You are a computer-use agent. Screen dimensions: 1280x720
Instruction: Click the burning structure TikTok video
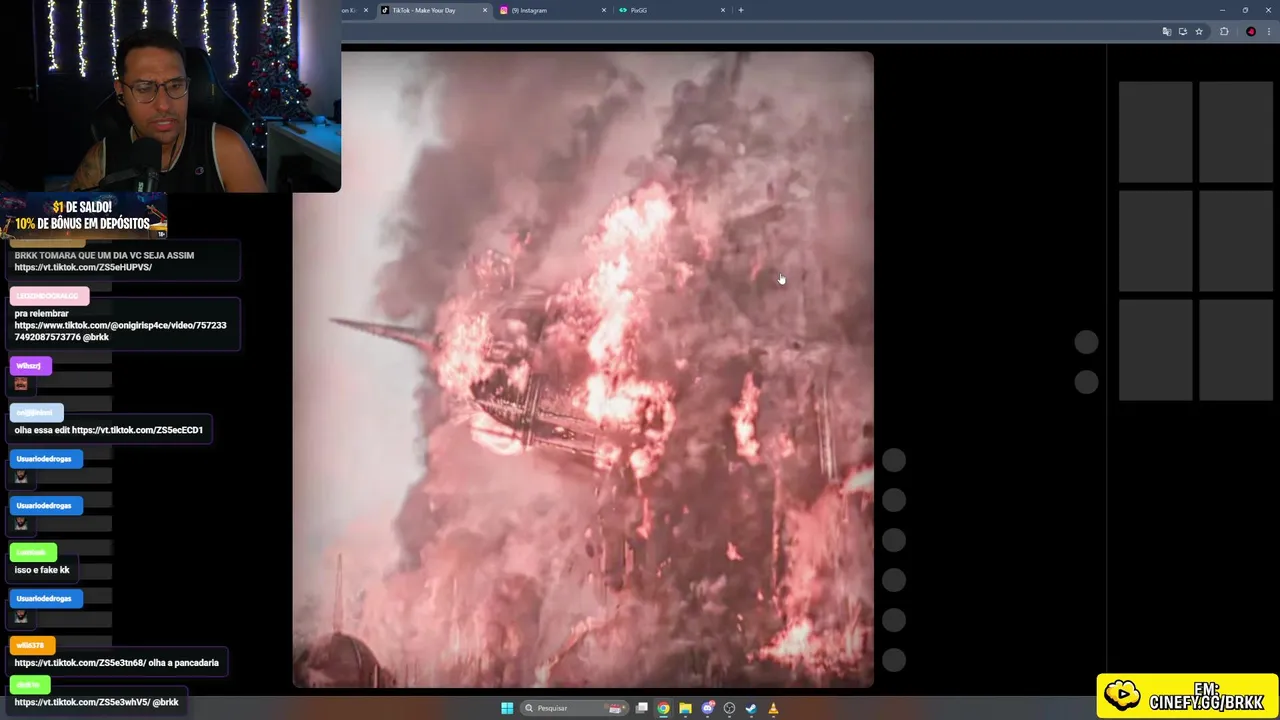point(583,369)
